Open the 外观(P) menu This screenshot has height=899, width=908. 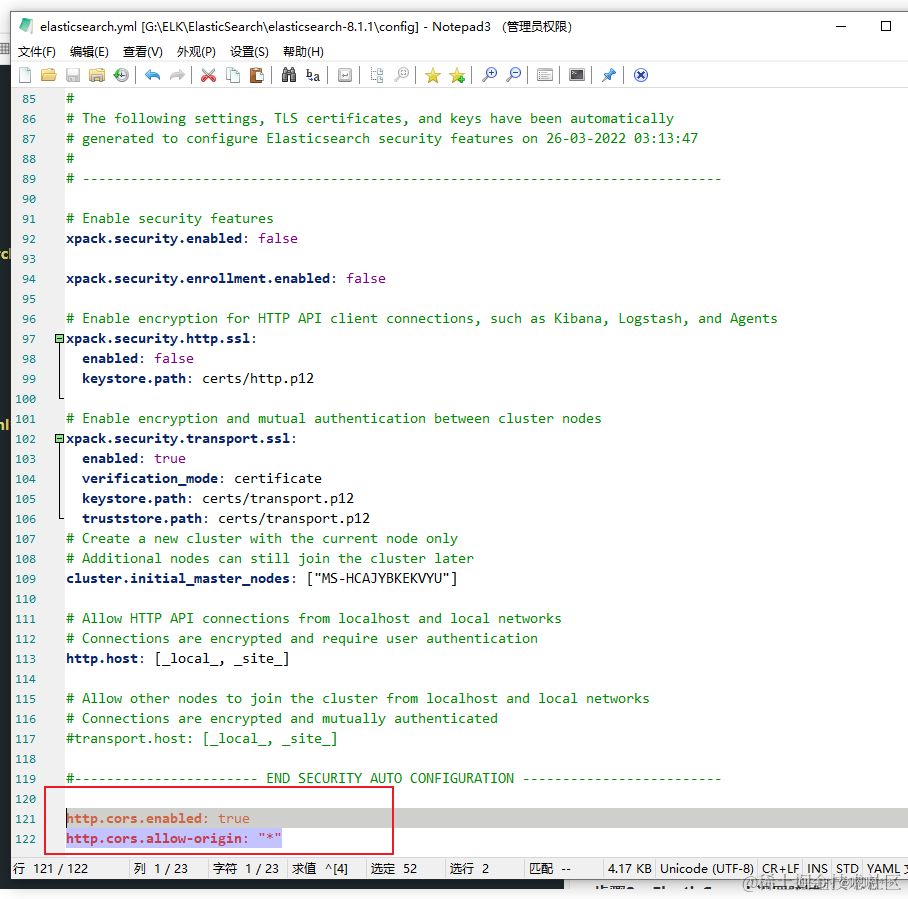(196, 52)
